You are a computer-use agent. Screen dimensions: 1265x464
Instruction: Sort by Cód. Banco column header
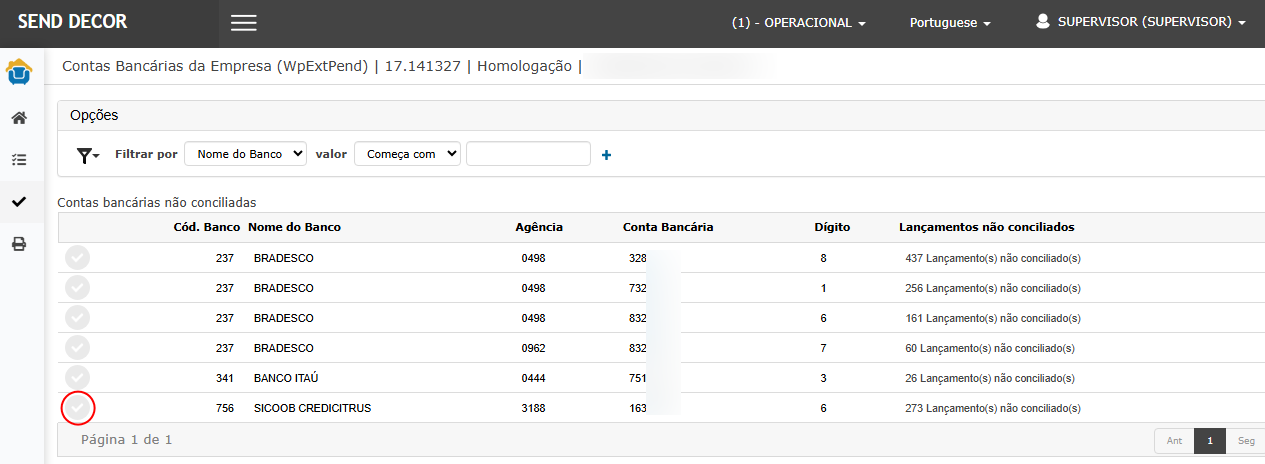(207, 227)
